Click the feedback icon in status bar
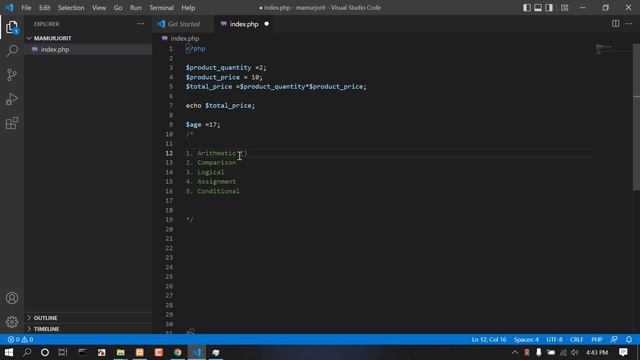640x360 pixels. point(614,340)
